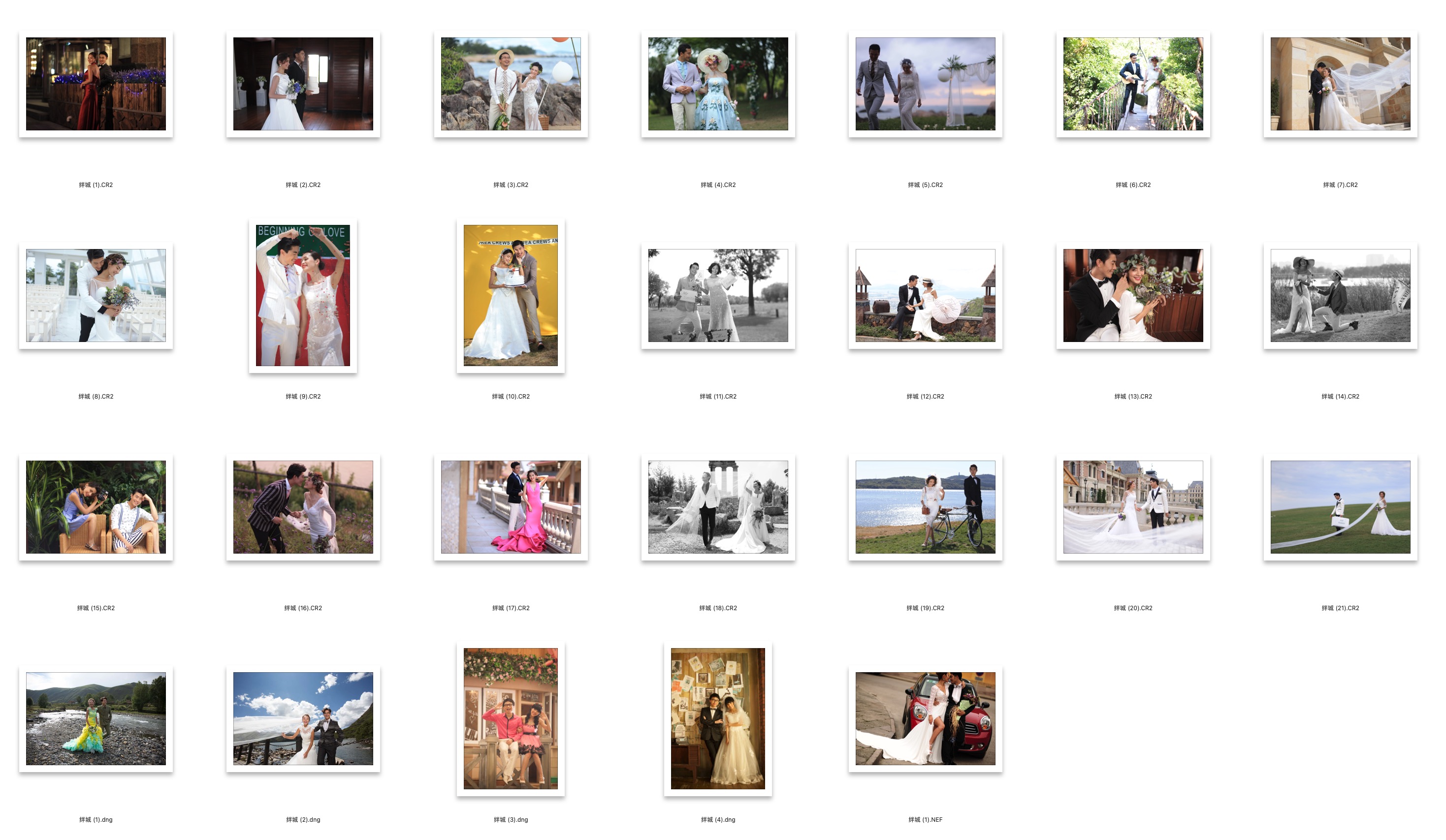The width and height of the screenshot is (1446, 840).
Task: Select the 绊城 (7).CR2 flowing veil thumbnail
Action: 1340,84
